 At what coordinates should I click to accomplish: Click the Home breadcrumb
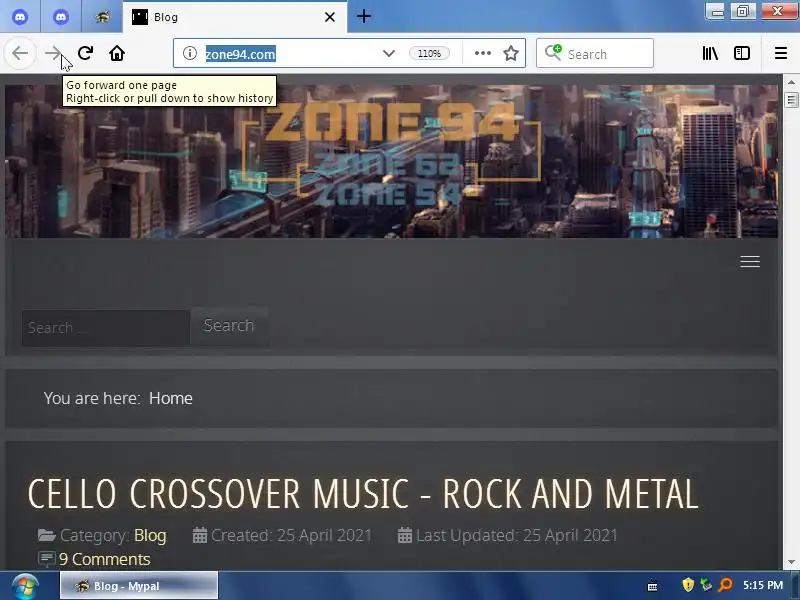170,398
